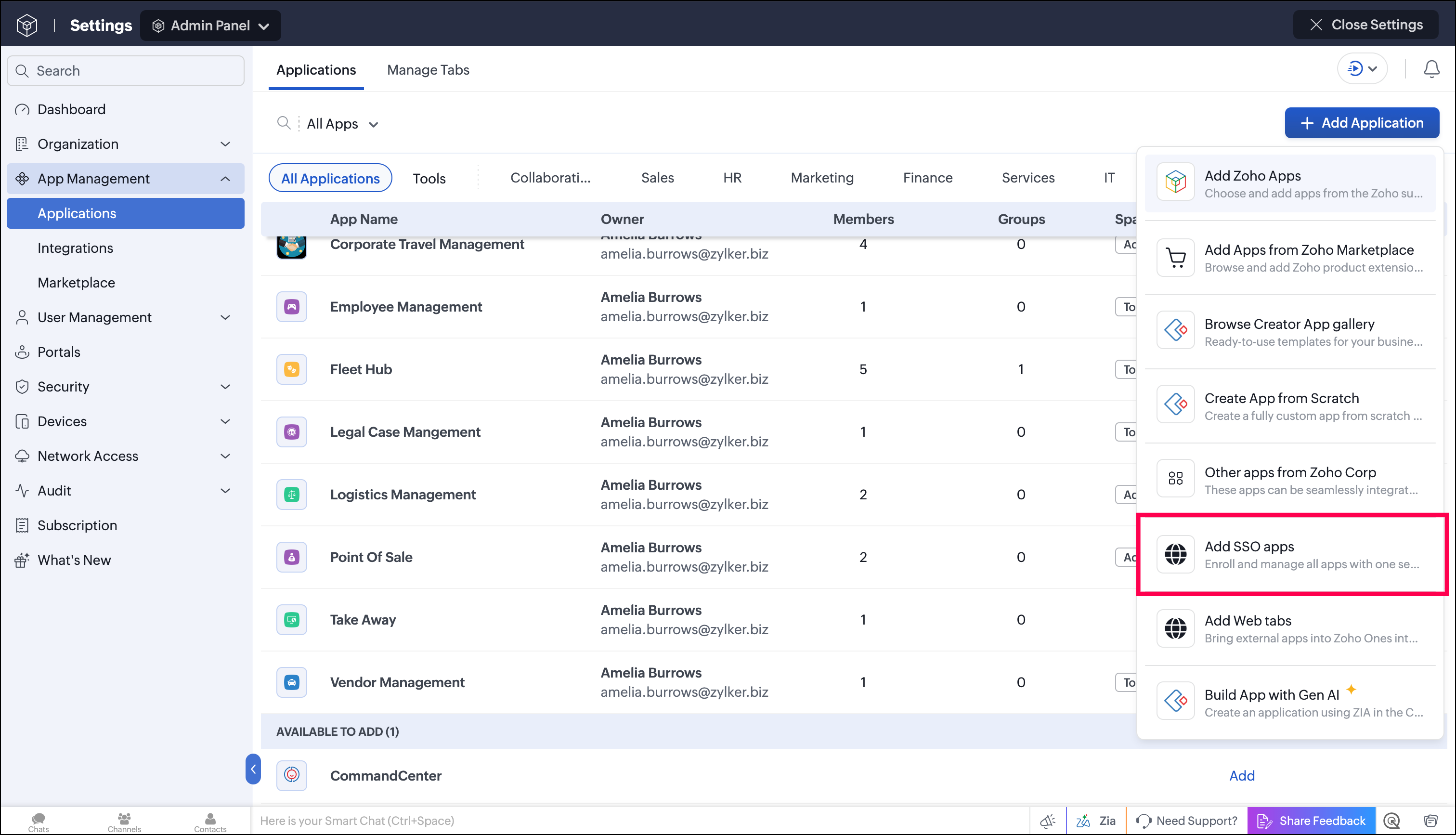
Task: Click the Add Application button
Action: coord(1362,123)
